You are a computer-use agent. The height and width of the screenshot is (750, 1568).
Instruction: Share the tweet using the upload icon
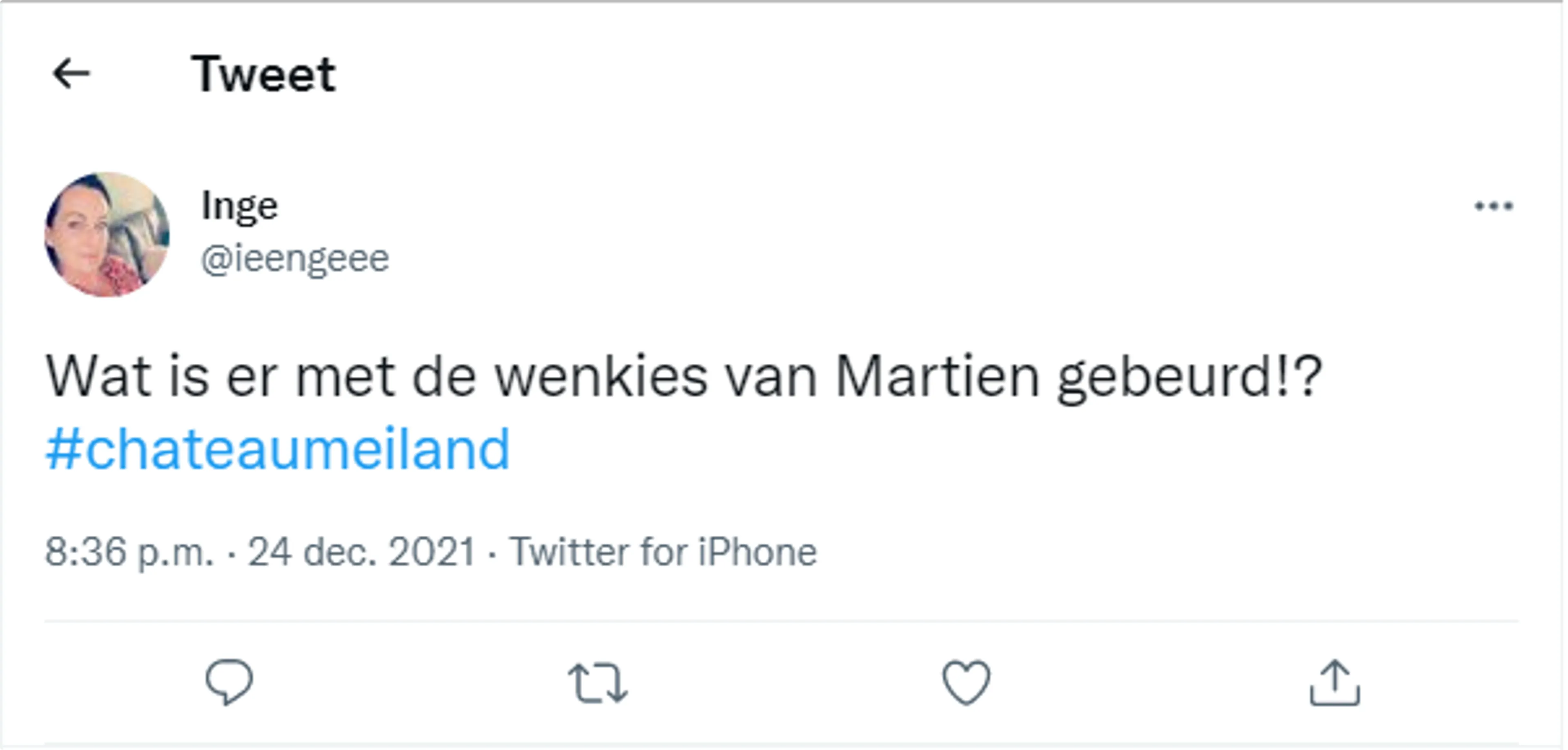tap(1335, 682)
